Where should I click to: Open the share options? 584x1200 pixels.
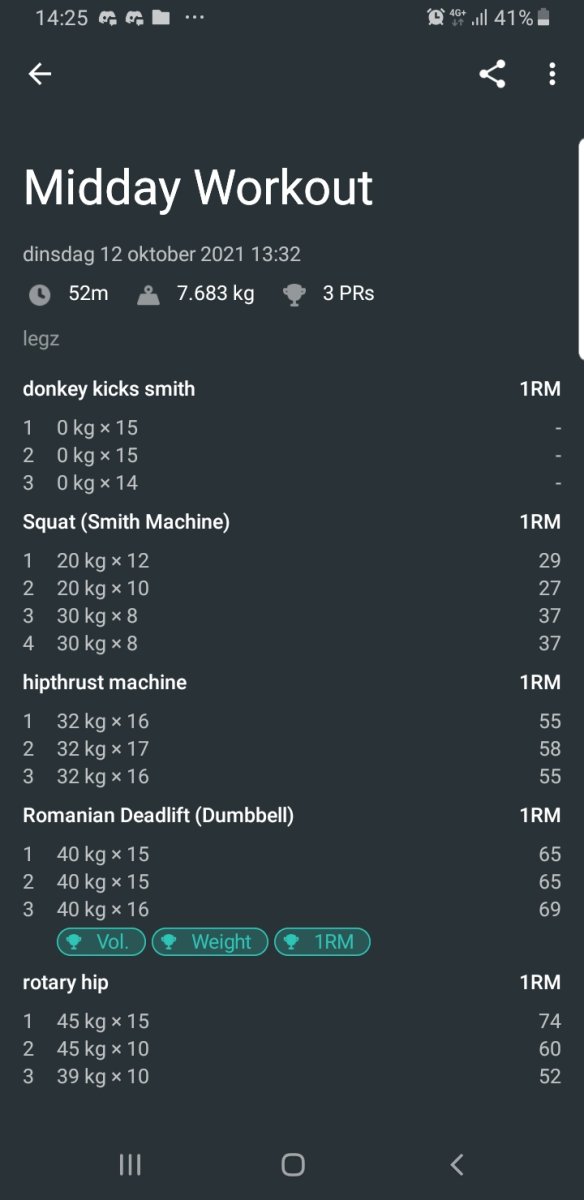[x=491, y=74]
